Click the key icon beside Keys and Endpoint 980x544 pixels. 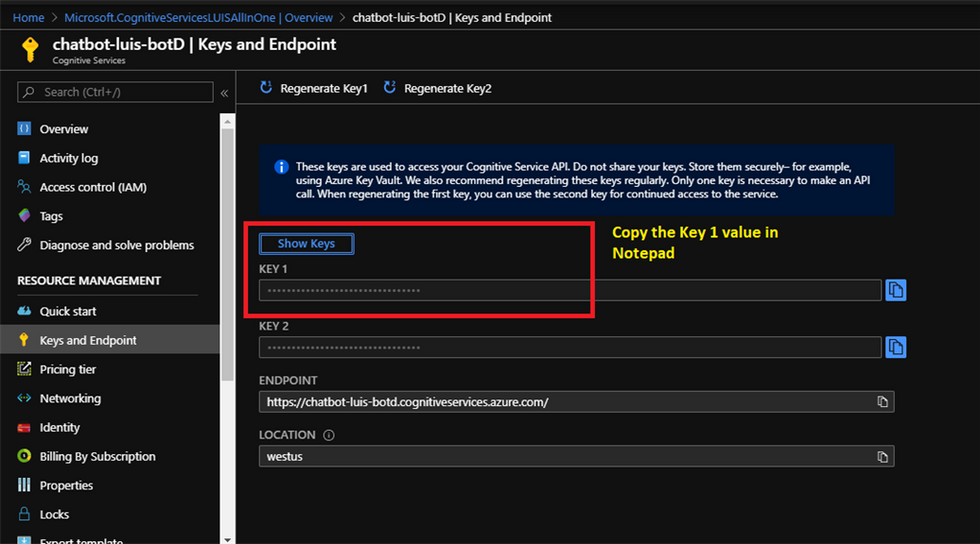coord(24,340)
